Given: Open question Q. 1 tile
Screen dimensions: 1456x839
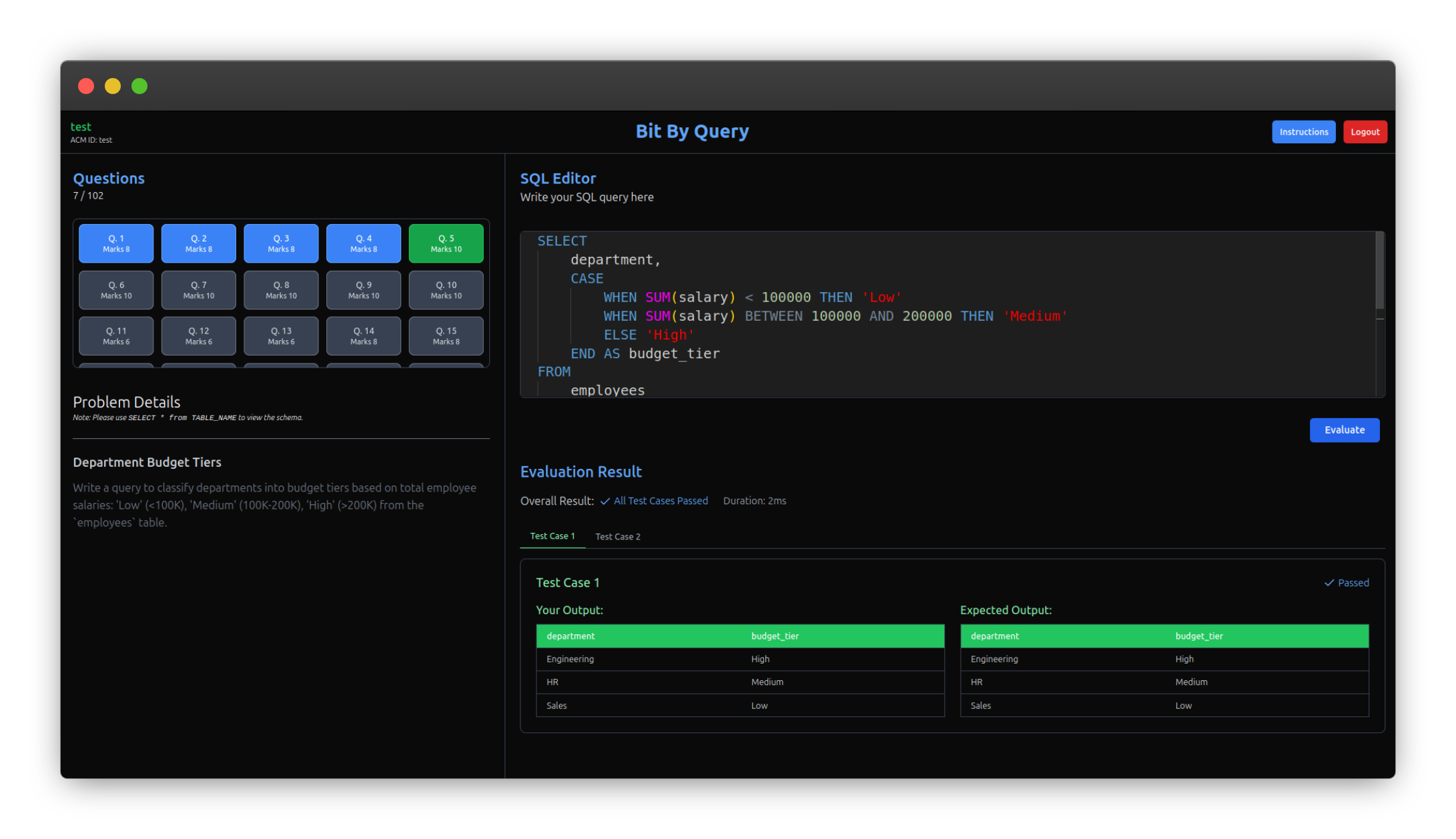Looking at the screenshot, I should [x=116, y=243].
